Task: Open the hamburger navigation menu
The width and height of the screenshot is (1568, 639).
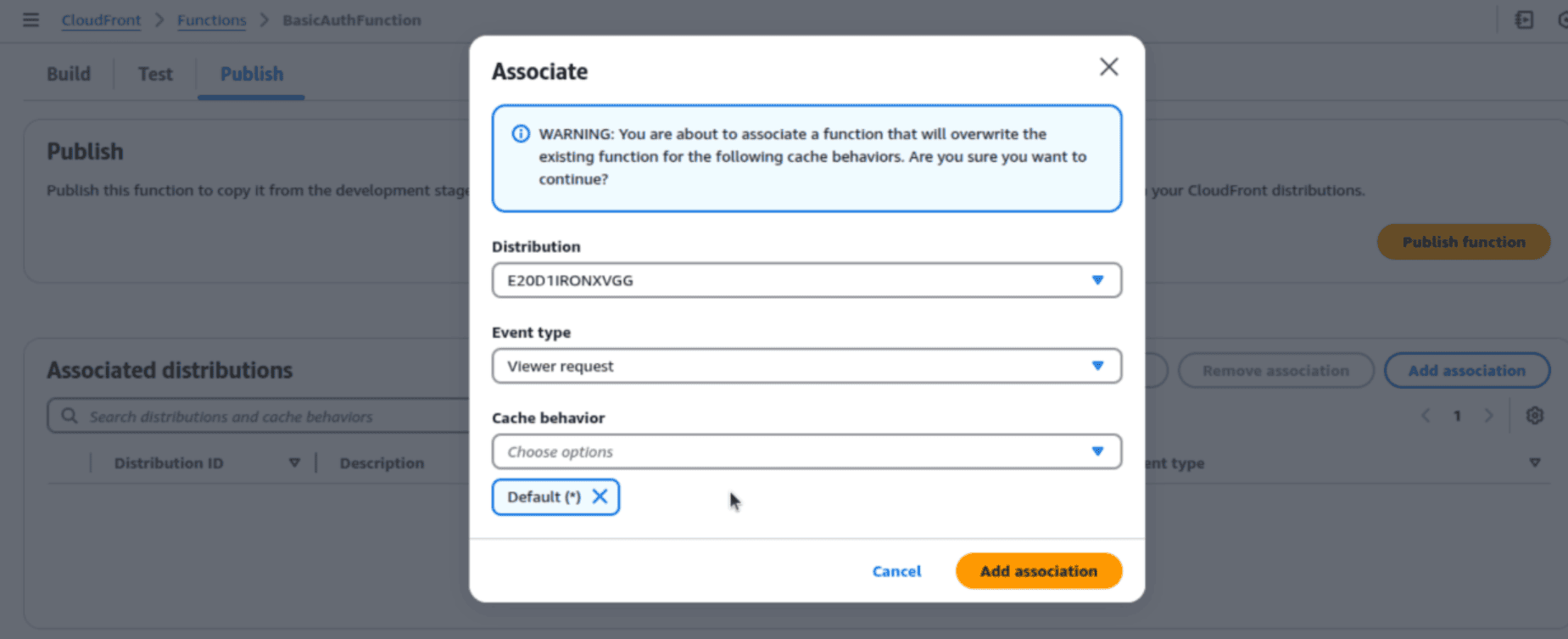Action: 31,20
